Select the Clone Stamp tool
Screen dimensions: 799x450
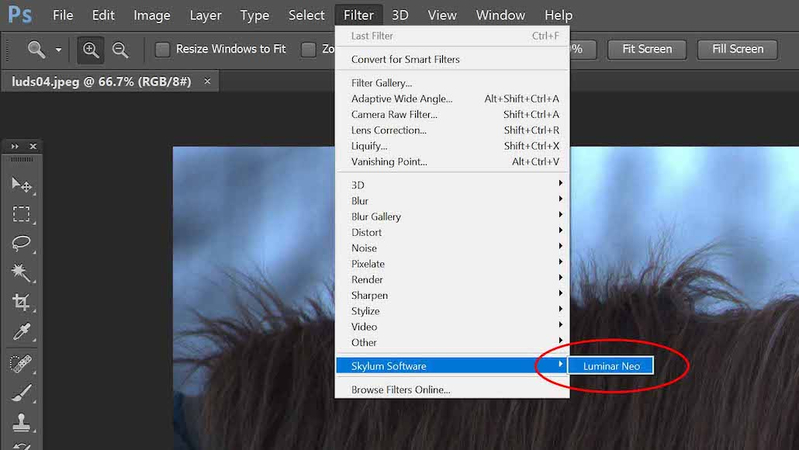[x=21, y=422]
